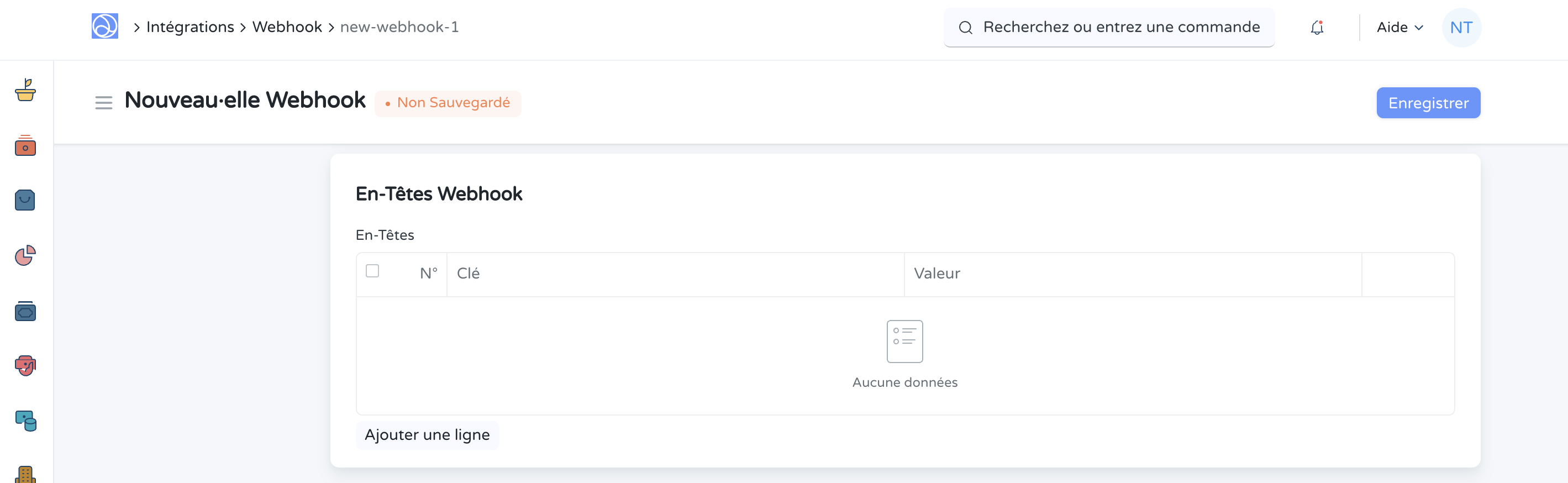Viewport: 1568px width, 483px height.
Task: Open the hamburger menu next to the webhook title
Action: (103, 102)
